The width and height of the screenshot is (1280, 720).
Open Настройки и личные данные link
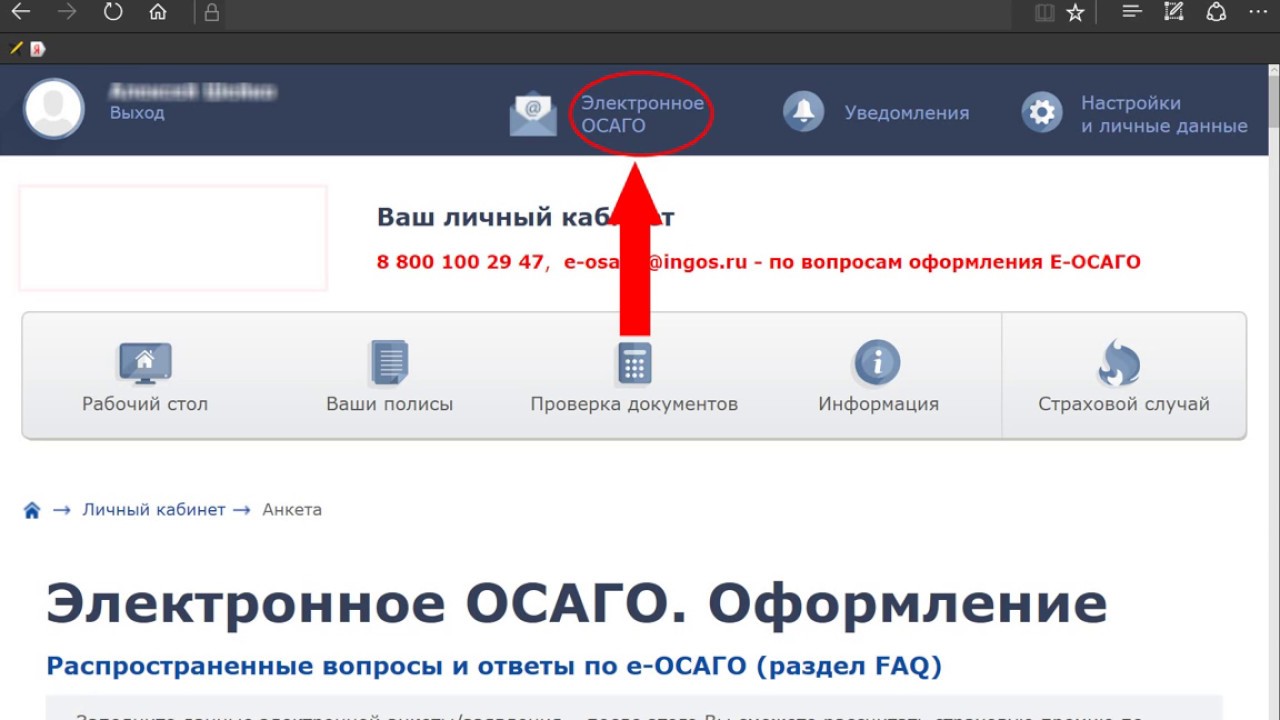[1164, 114]
